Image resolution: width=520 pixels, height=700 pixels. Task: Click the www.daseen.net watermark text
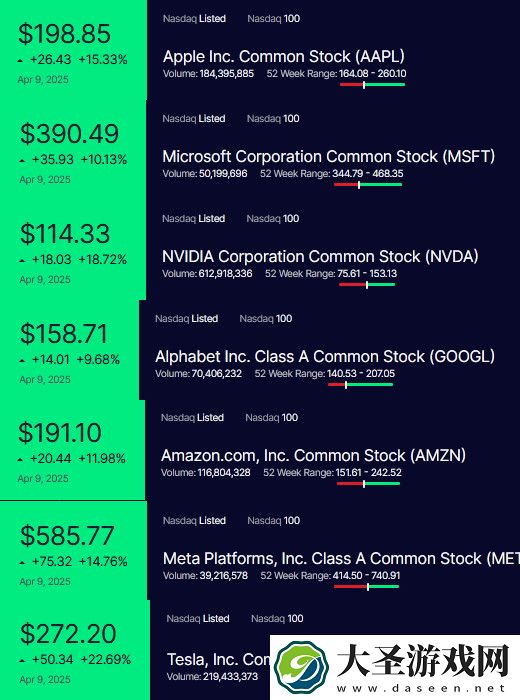click(x=422, y=688)
